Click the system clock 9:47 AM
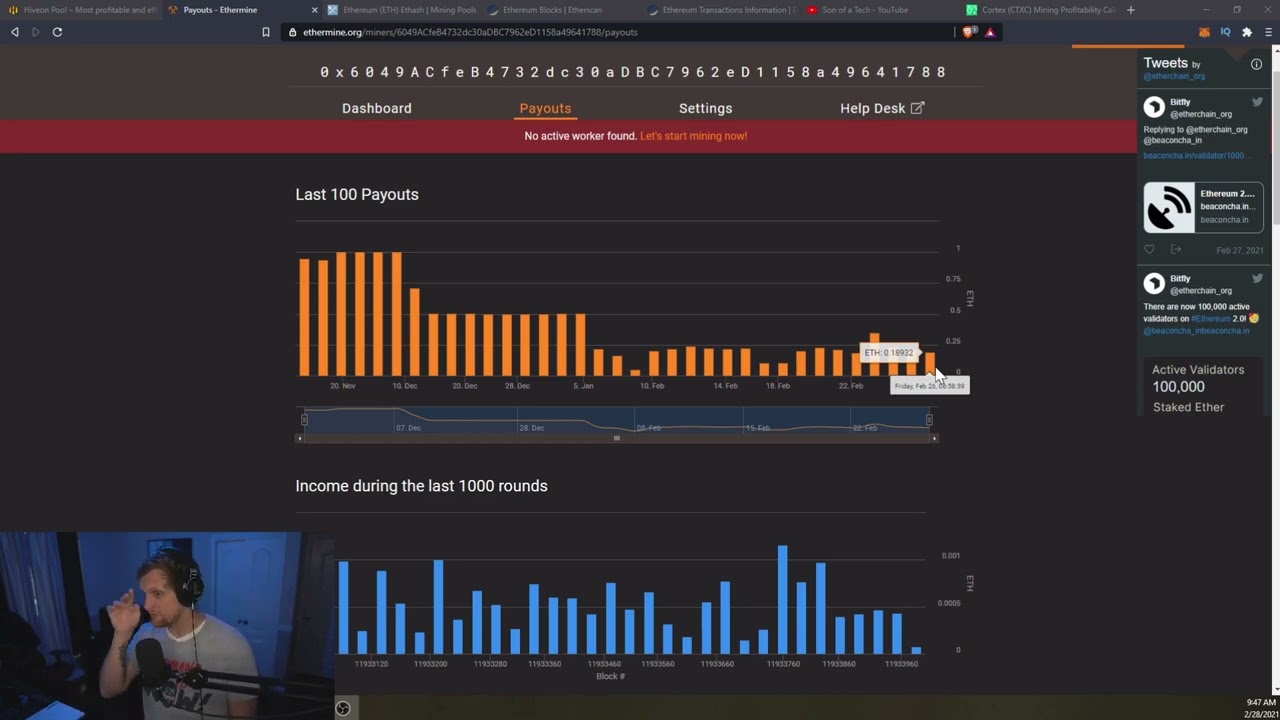Viewport: 1280px width, 720px height. click(1262, 703)
